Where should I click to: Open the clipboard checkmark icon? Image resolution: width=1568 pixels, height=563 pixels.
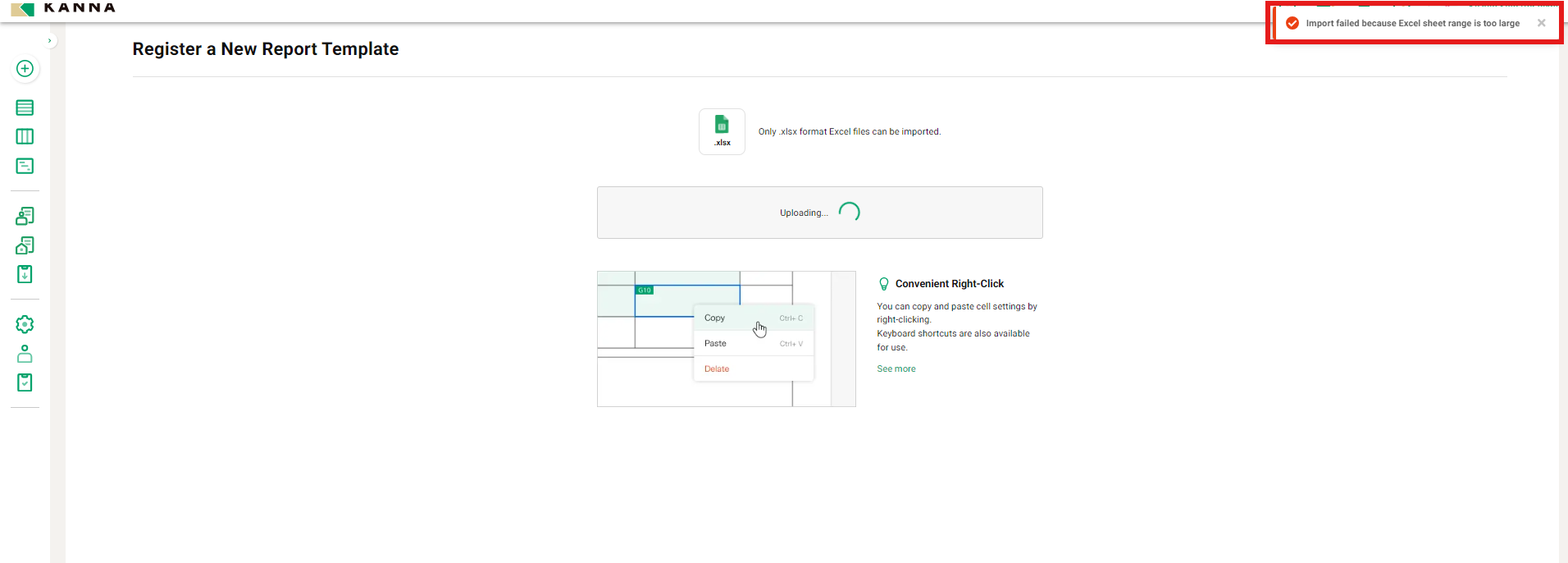(25, 382)
